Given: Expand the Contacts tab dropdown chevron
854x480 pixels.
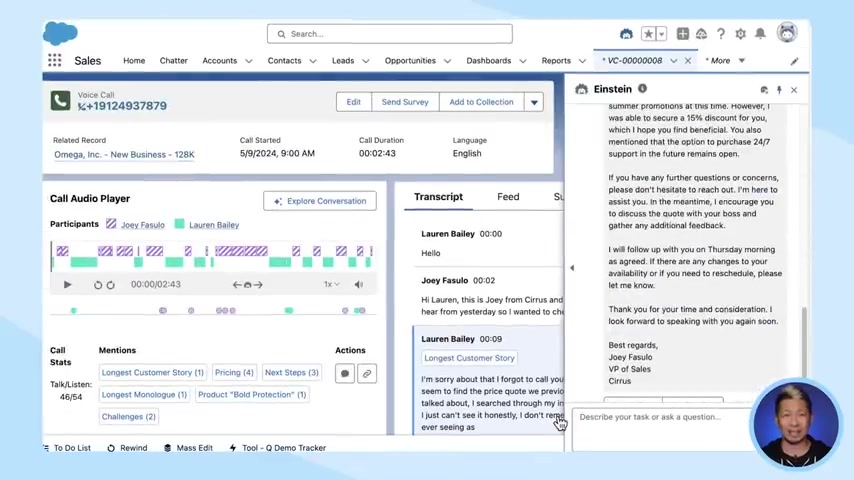Looking at the screenshot, I should (313, 61).
